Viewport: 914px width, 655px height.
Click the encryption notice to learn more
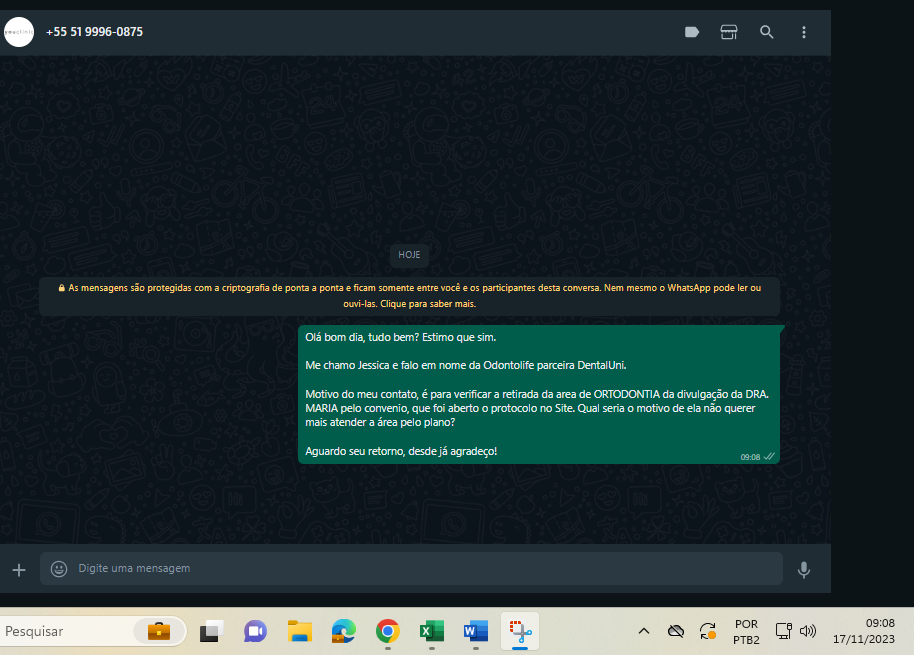(409, 295)
